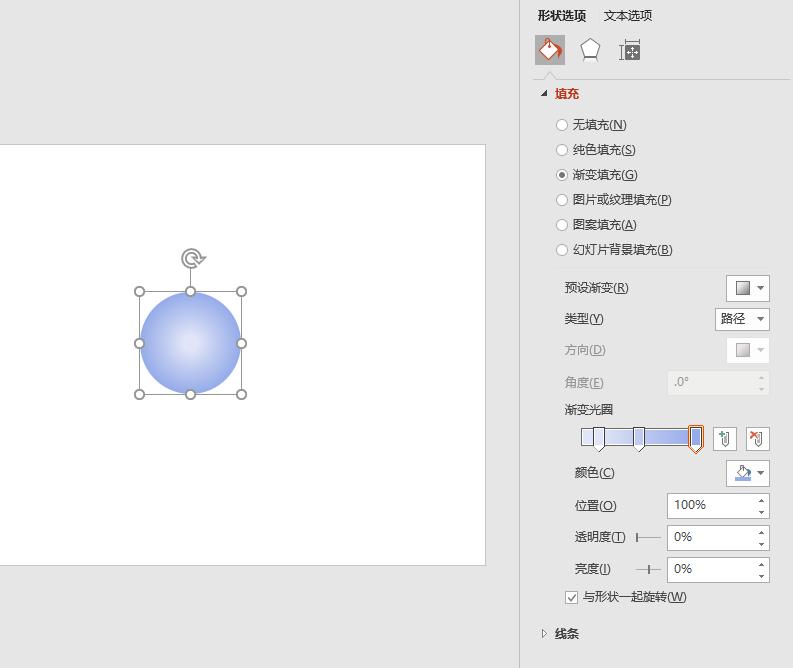Screen dimensions: 793x668
Task: Select the last gradient stop at 100%
Action: [x=696, y=438]
